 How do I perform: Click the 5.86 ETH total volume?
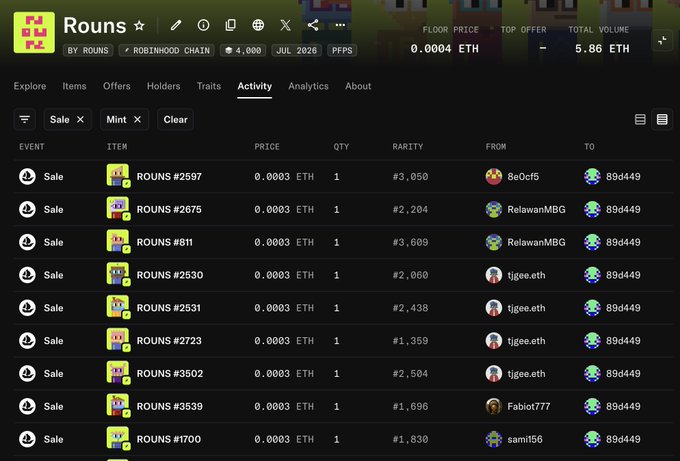pos(602,49)
